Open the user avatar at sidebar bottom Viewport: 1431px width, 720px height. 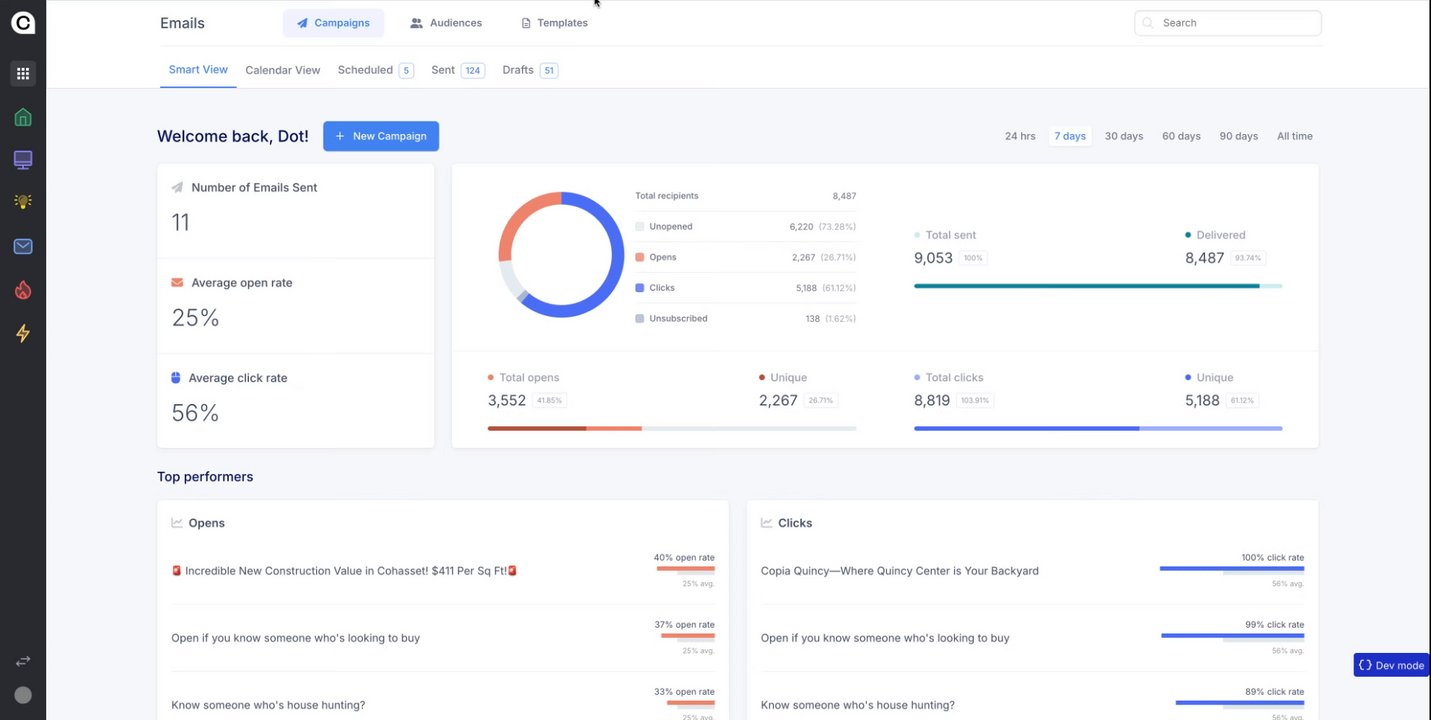(23, 695)
